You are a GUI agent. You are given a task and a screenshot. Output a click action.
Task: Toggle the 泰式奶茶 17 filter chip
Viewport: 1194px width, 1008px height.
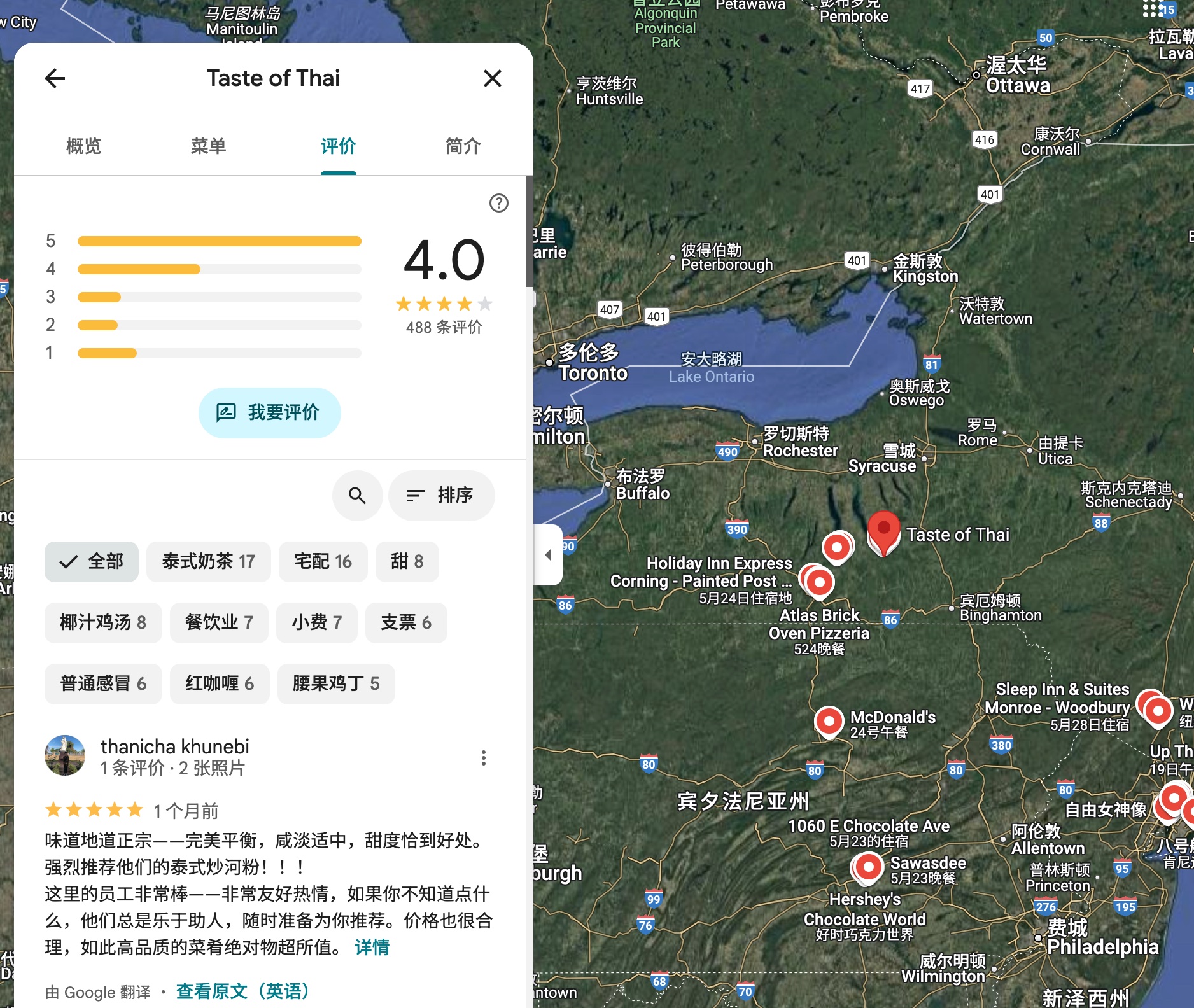point(208,561)
